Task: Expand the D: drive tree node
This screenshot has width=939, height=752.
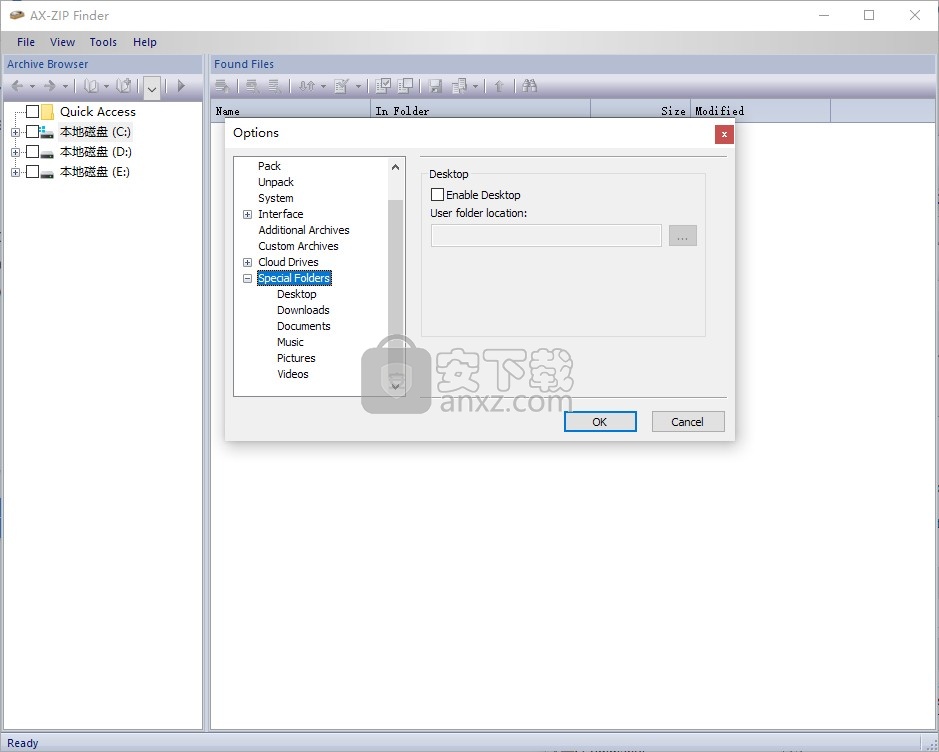Action: 16,152
